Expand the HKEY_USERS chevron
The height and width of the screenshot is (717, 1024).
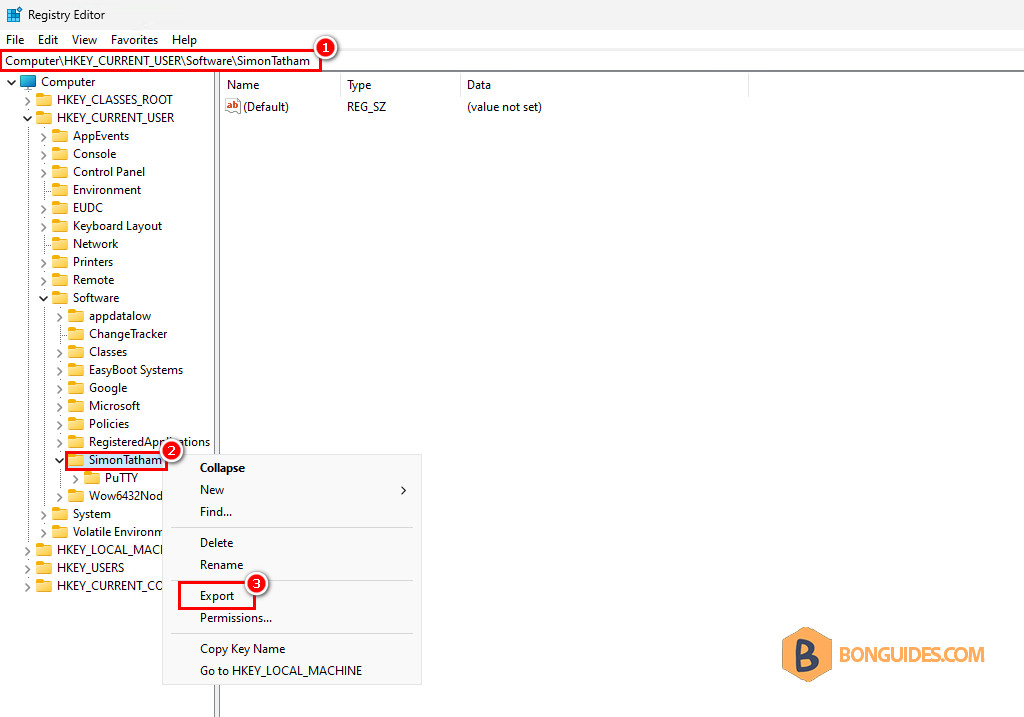click(x=27, y=569)
